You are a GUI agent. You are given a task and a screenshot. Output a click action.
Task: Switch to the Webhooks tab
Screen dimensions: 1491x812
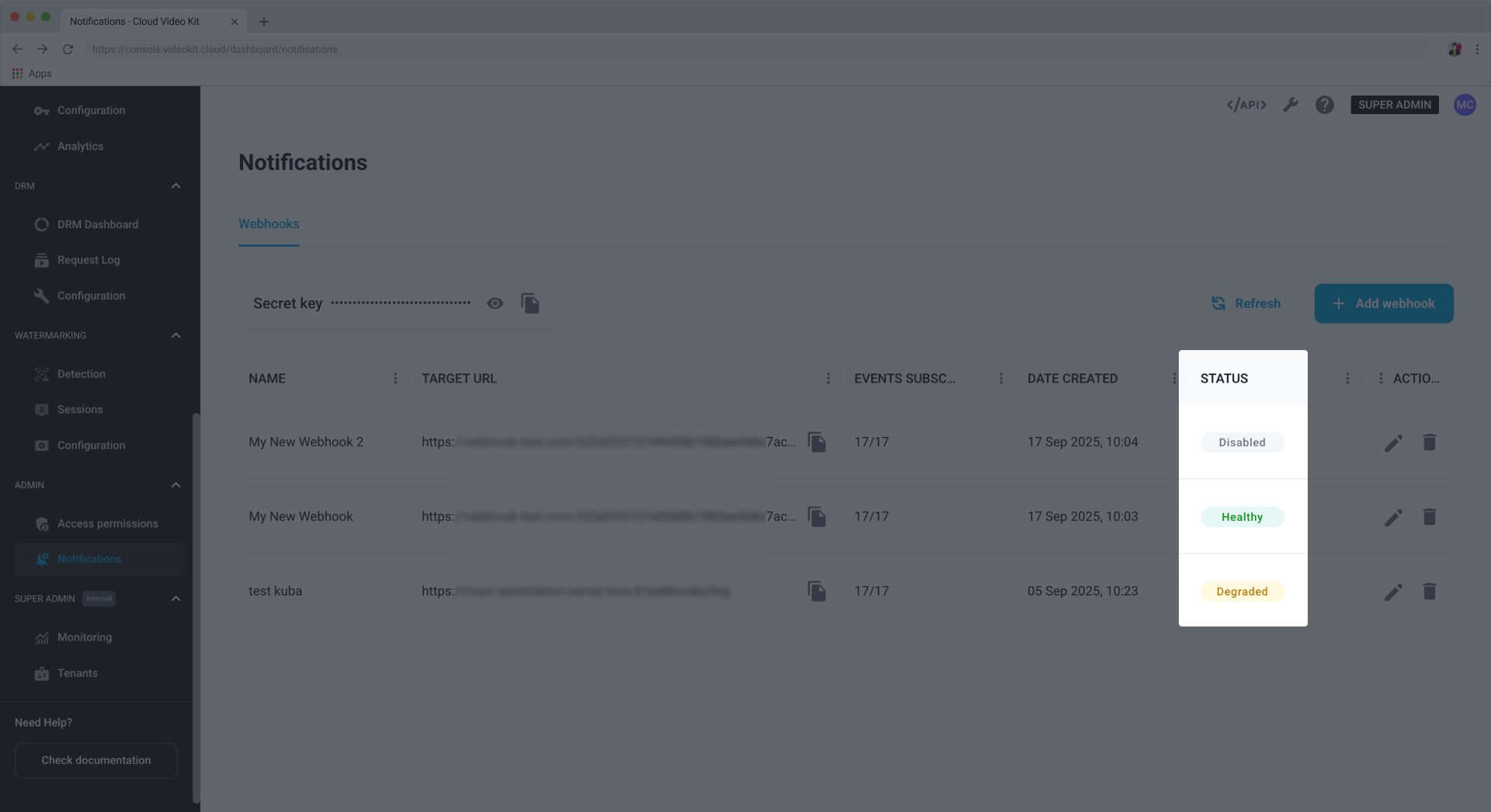tap(268, 224)
